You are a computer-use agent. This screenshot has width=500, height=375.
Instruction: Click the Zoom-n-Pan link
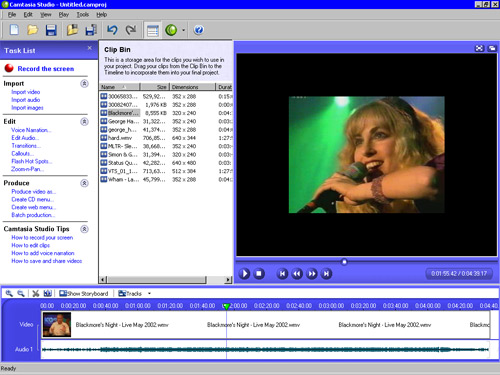27,169
